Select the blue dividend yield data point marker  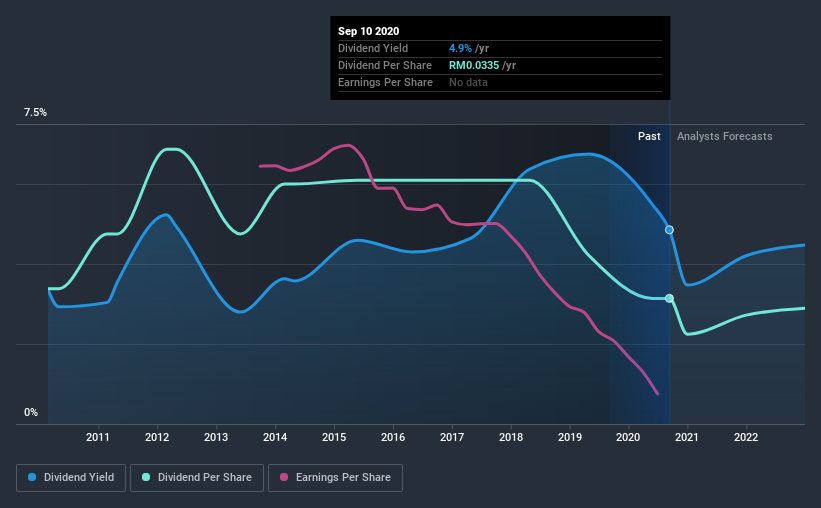[669, 230]
